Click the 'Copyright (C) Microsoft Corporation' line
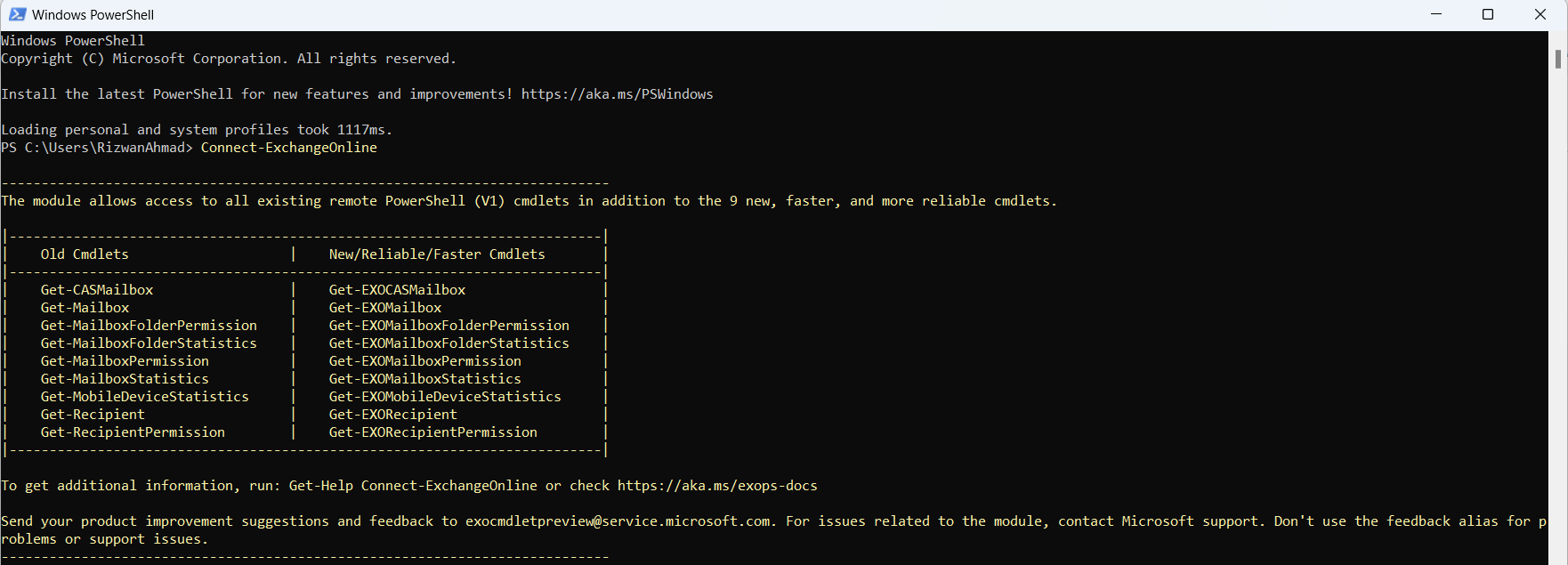1568x565 pixels. tap(229, 59)
